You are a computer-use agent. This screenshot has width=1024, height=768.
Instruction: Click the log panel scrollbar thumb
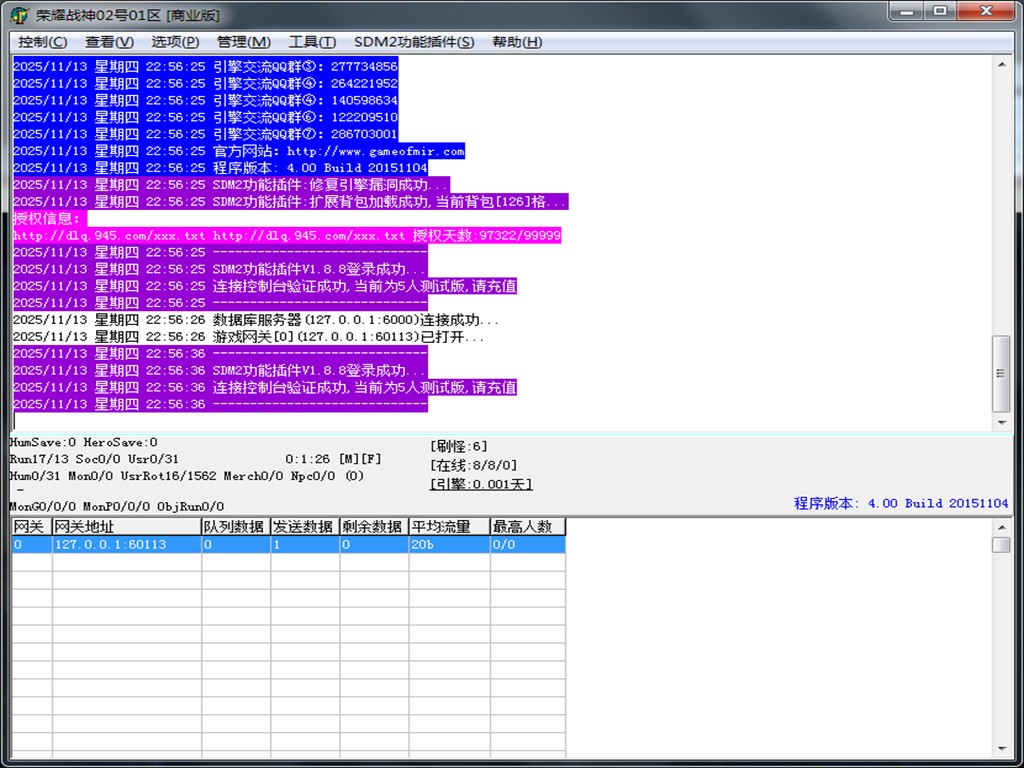point(1001,374)
